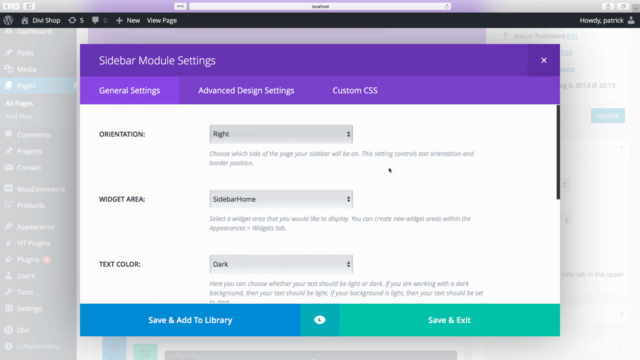Close the Sidebar Module Settings dialog
The width and height of the screenshot is (640, 360).
tap(544, 60)
